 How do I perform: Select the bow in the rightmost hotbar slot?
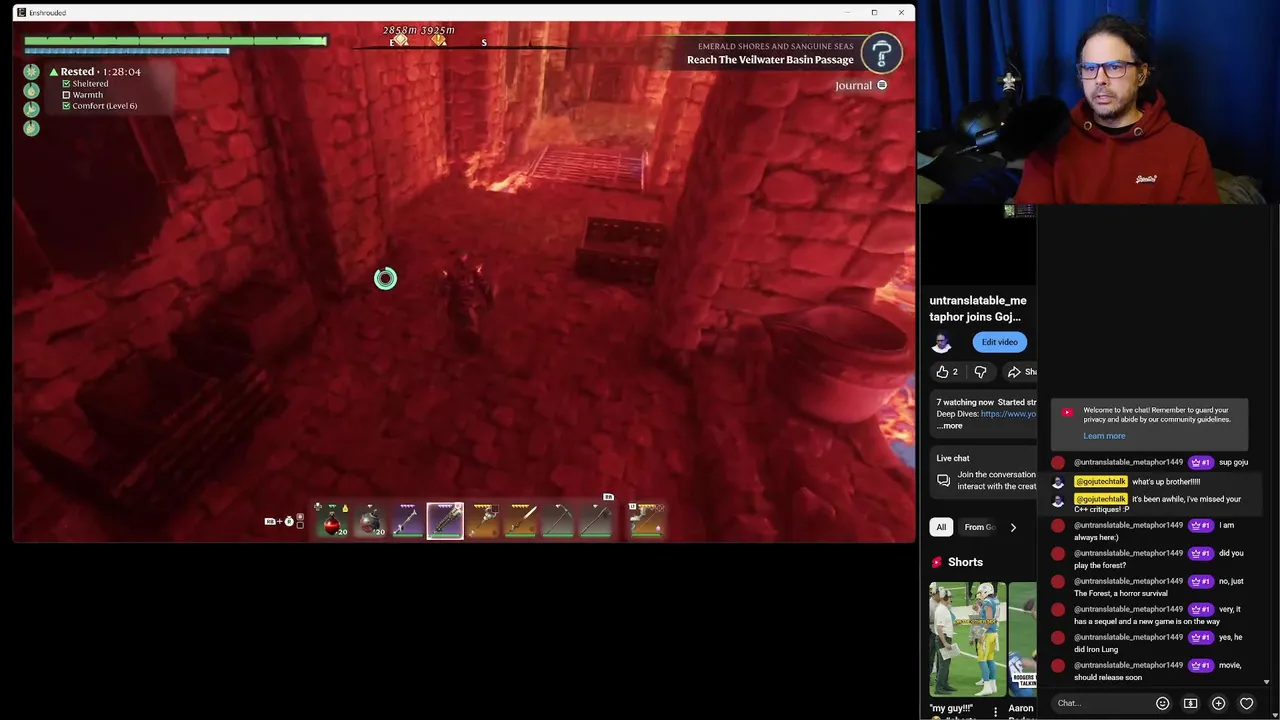coord(646,520)
